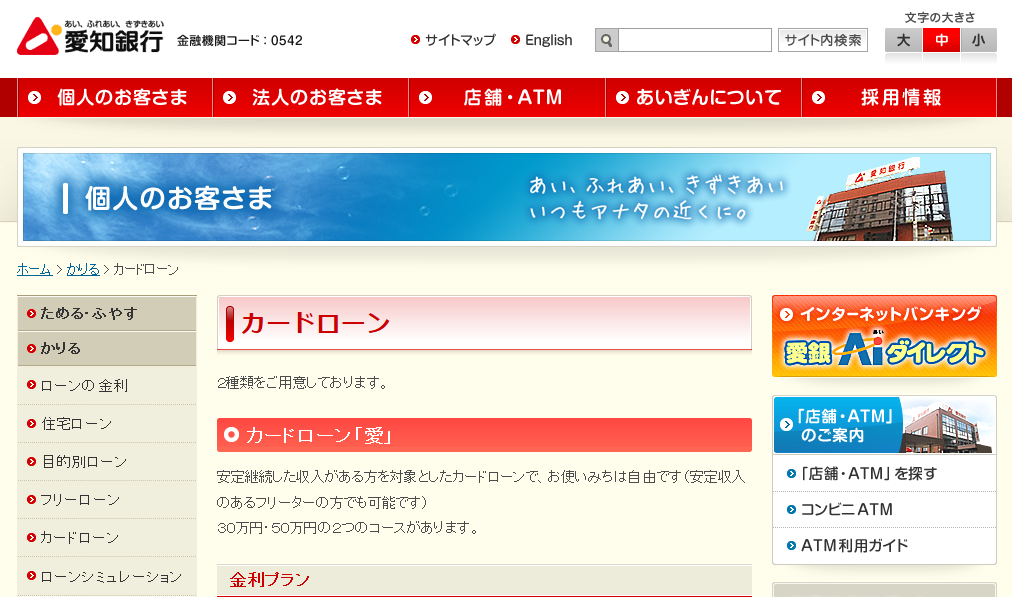Screen dimensions: 1012x597
Task: Click the blue bullet beside ATM利用ガイド
Action: click(x=791, y=546)
